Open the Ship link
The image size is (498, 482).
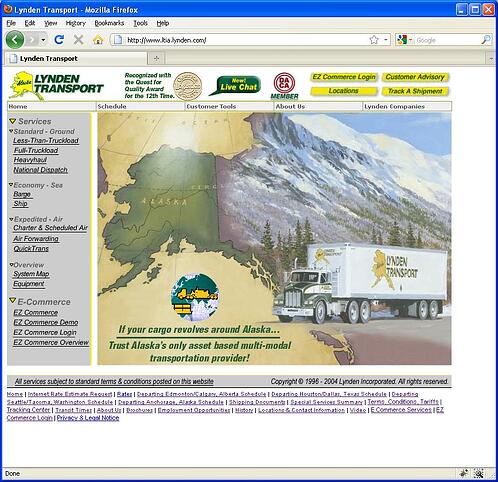tap(21, 204)
